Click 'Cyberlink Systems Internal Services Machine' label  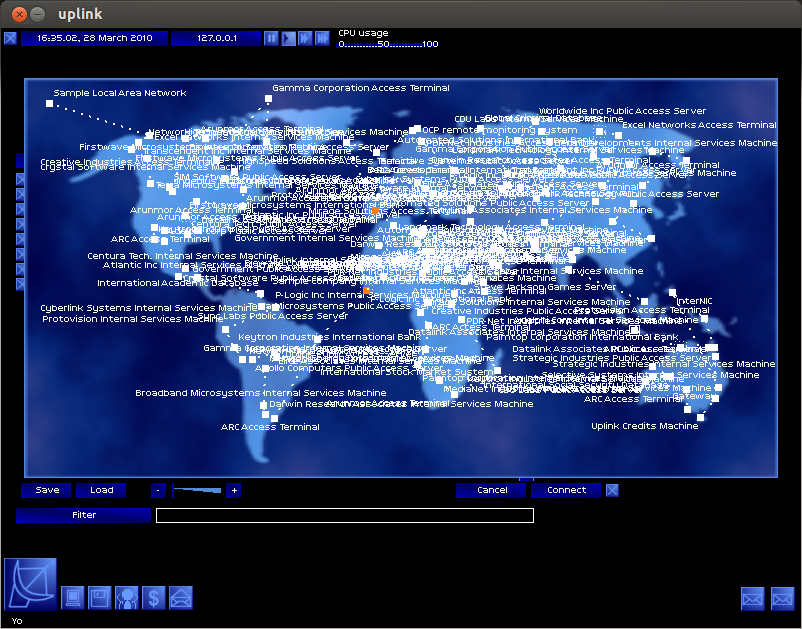pos(148,308)
